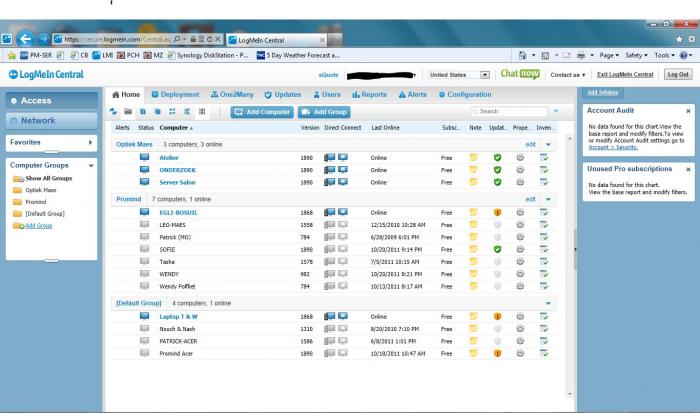Open the EGLI-BOSUIL computer link

tap(178, 213)
